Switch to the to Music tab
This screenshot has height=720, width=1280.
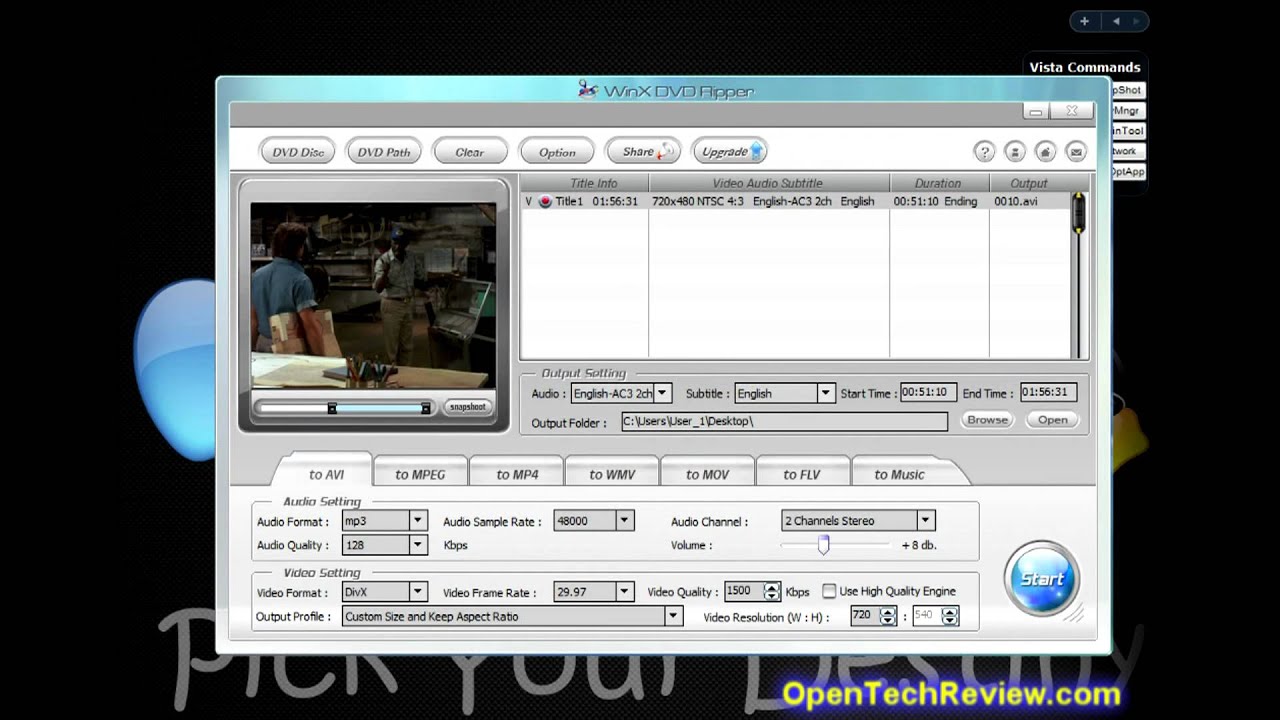tap(899, 474)
